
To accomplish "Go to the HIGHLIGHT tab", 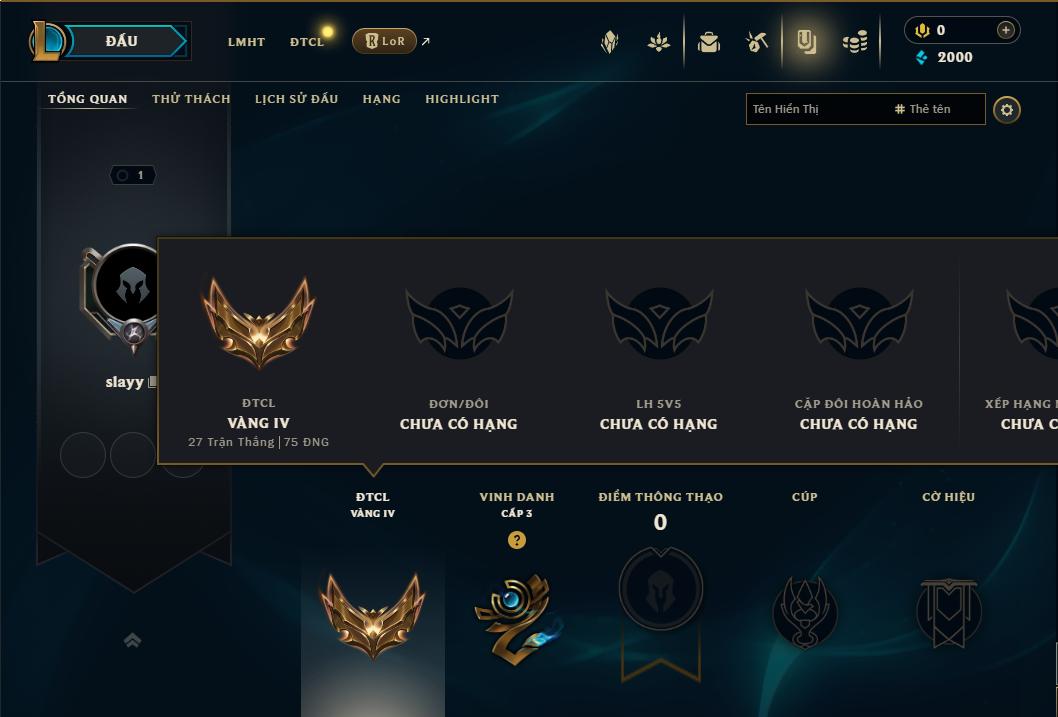I will pyautogui.click(x=462, y=99).
